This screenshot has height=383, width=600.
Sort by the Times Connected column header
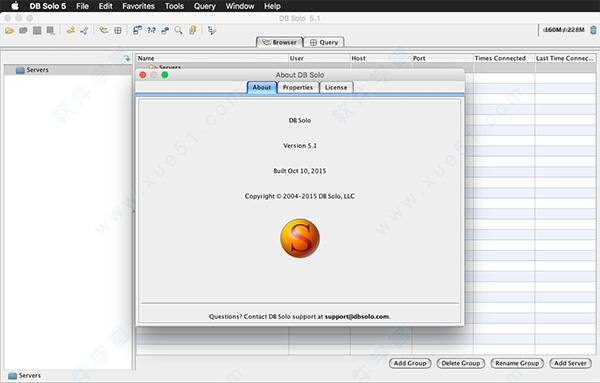click(x=504, y=58)
